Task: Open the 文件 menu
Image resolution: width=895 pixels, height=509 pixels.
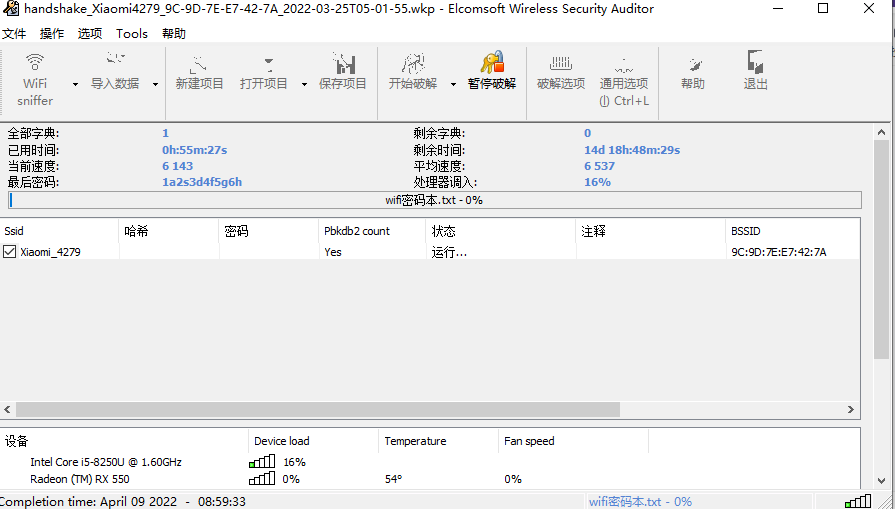Action: [14, 34]
